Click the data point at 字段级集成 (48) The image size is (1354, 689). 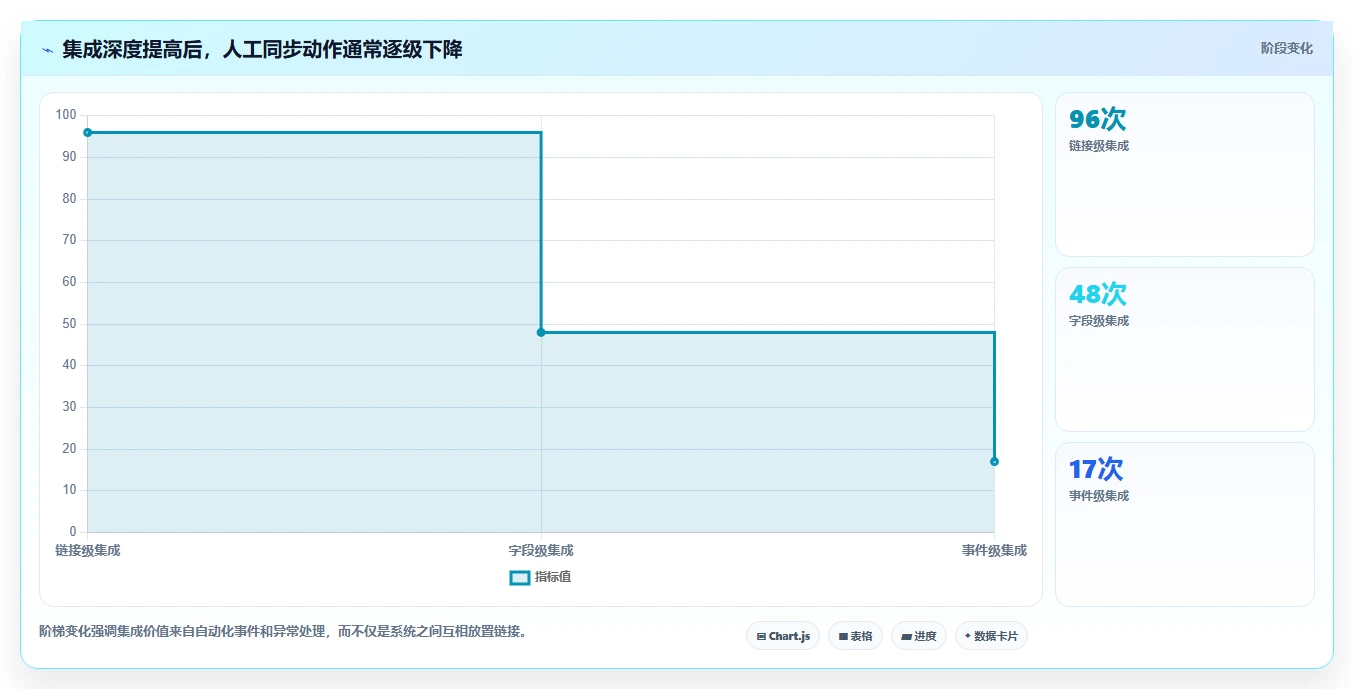[x=541, y=332]
